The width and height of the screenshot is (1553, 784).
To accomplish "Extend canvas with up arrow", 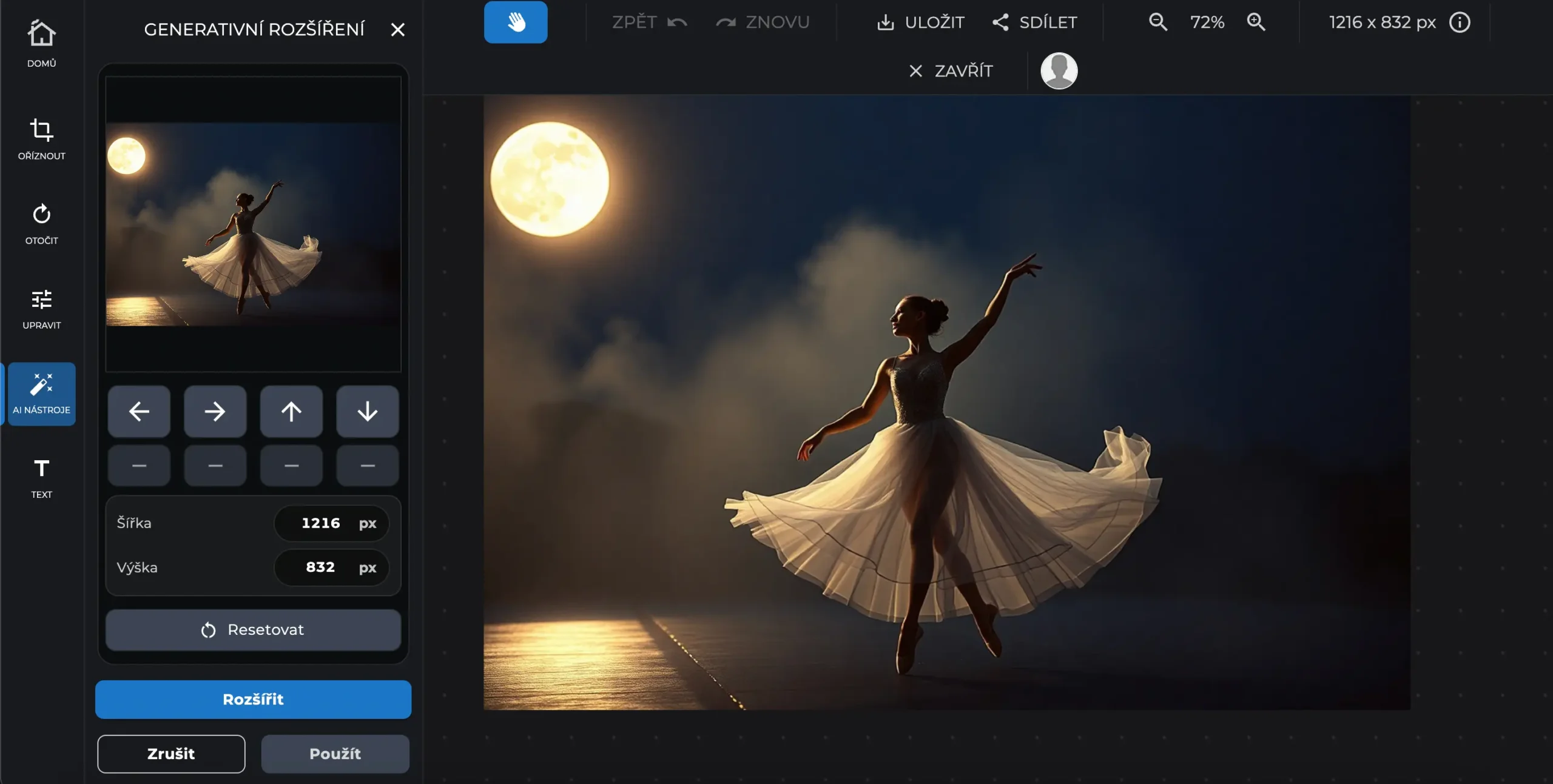I will [291, 412].
